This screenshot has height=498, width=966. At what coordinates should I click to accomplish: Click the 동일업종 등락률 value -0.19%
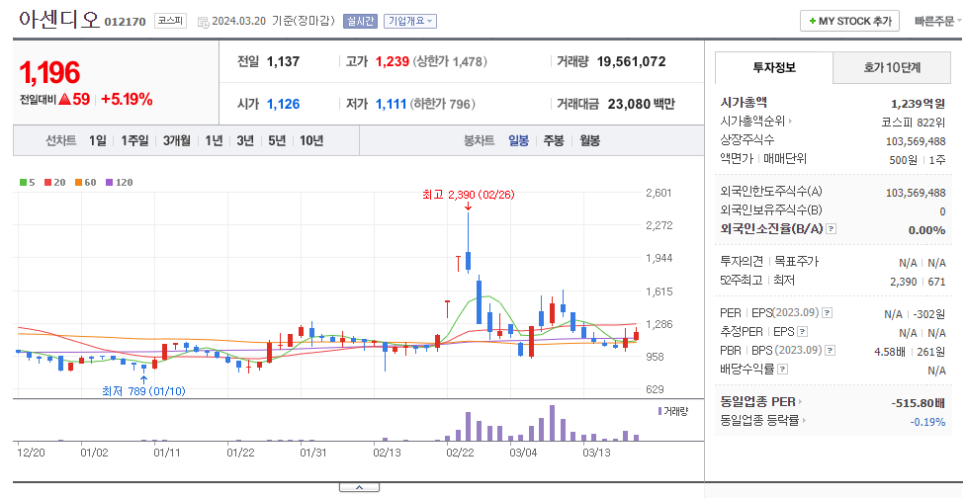(928, 422)
